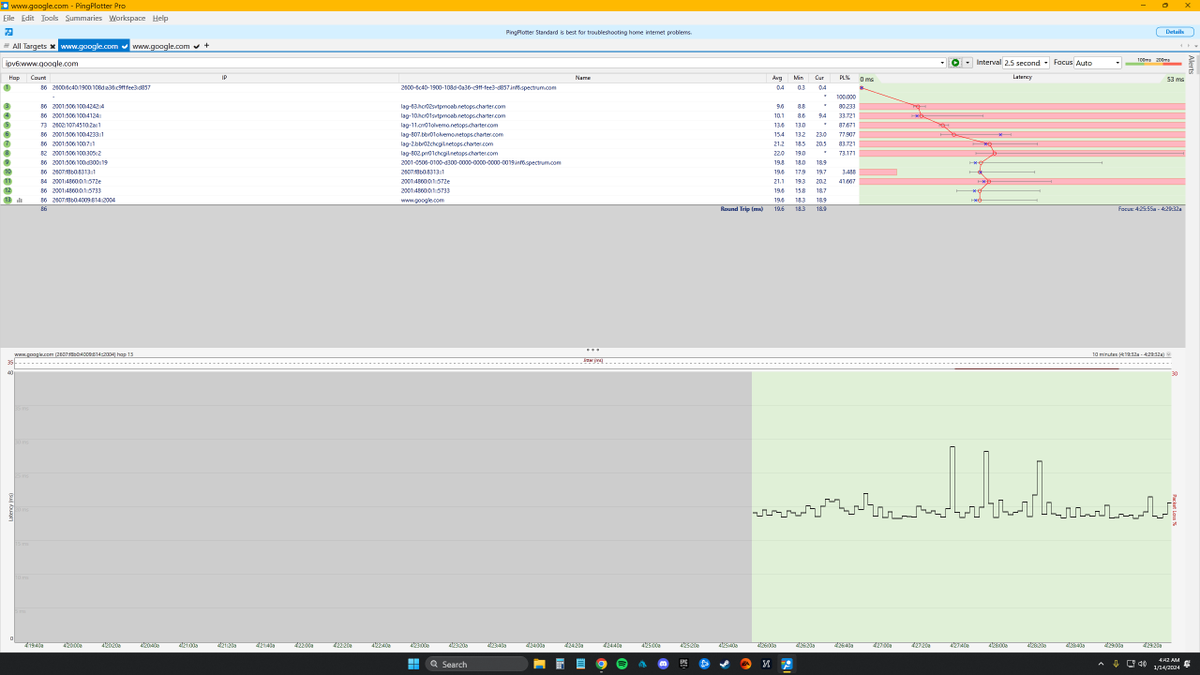Open the Help menu

coord(160,18)
